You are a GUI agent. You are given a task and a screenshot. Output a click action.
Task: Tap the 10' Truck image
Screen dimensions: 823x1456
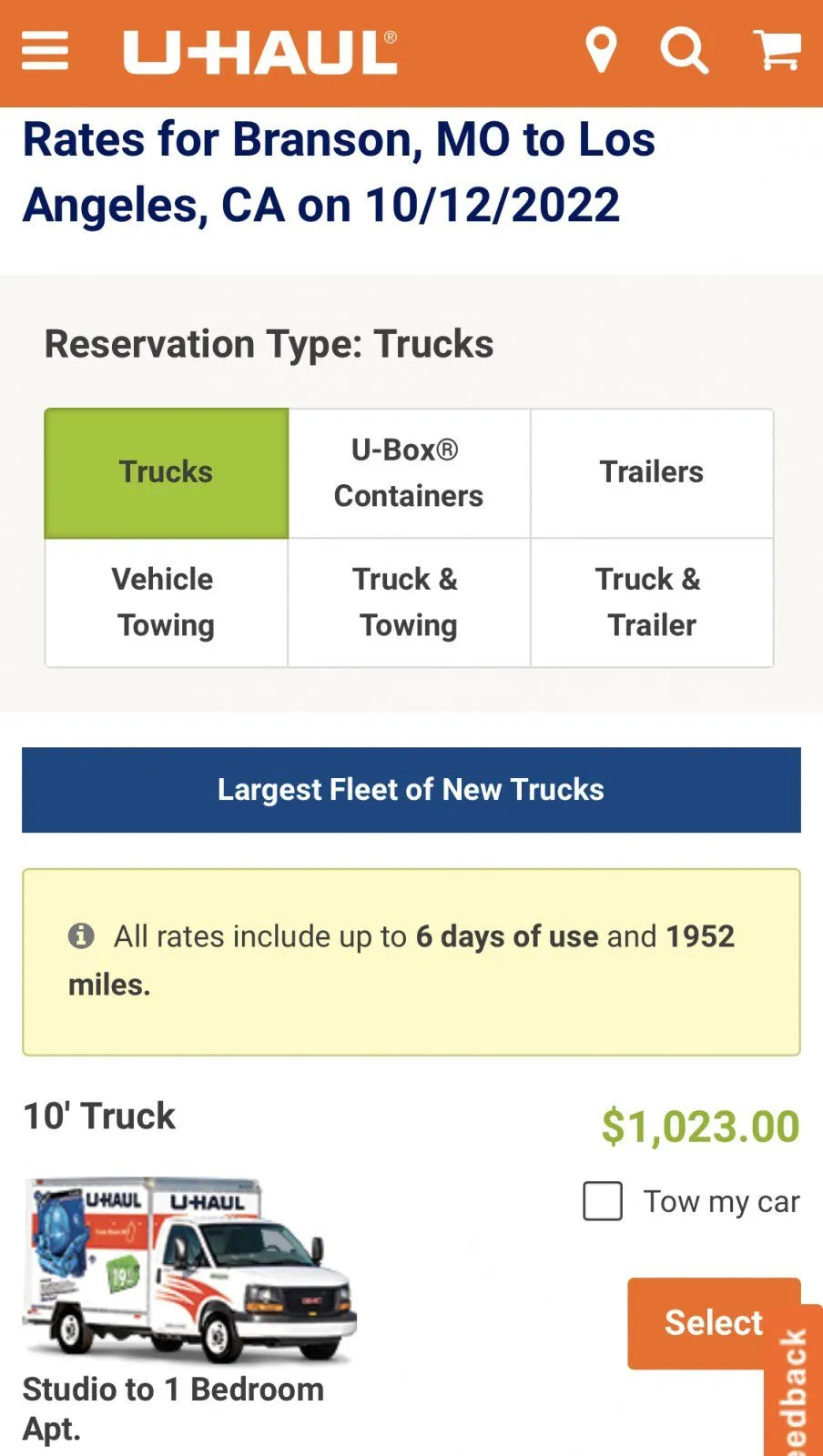[x=189, y=1269]
